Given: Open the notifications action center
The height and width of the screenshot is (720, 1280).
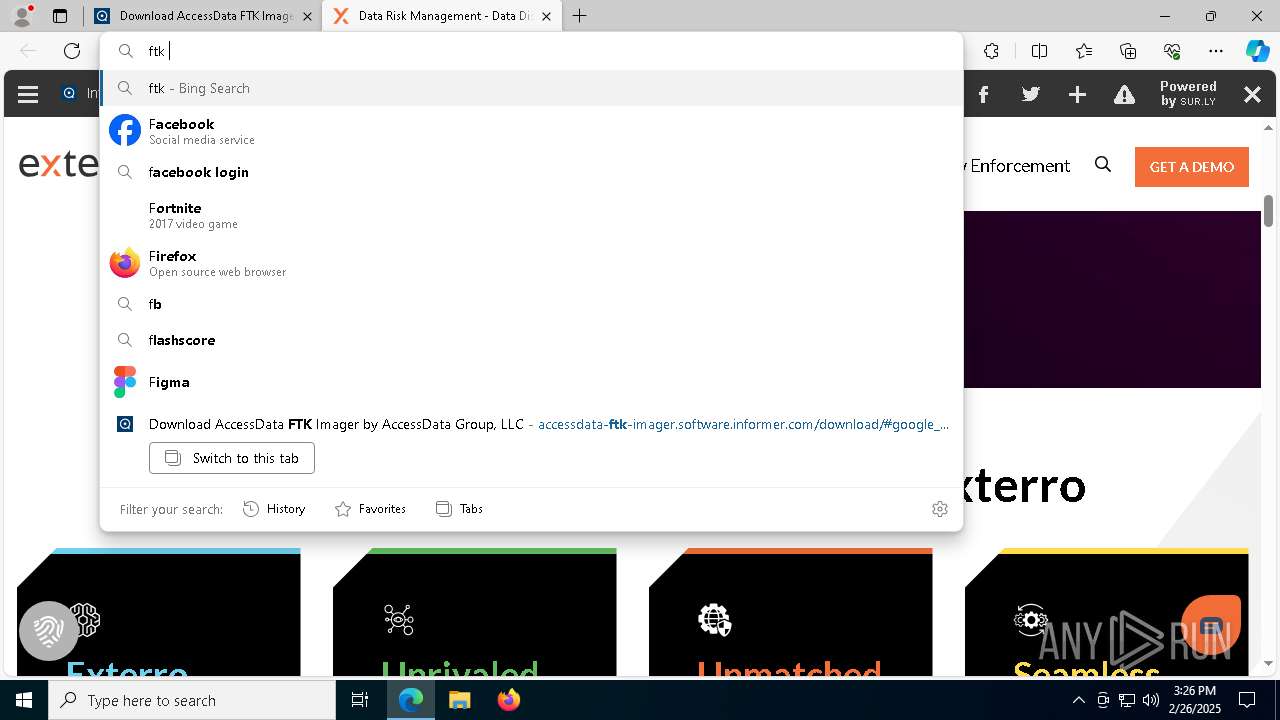Looking at the screenshot, I should 1247,700.
